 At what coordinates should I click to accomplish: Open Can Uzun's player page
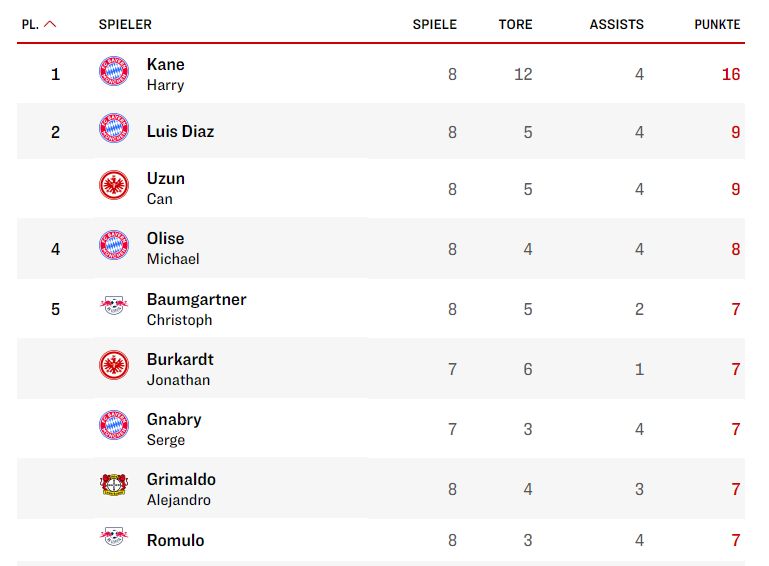click(x=166, y=187)
